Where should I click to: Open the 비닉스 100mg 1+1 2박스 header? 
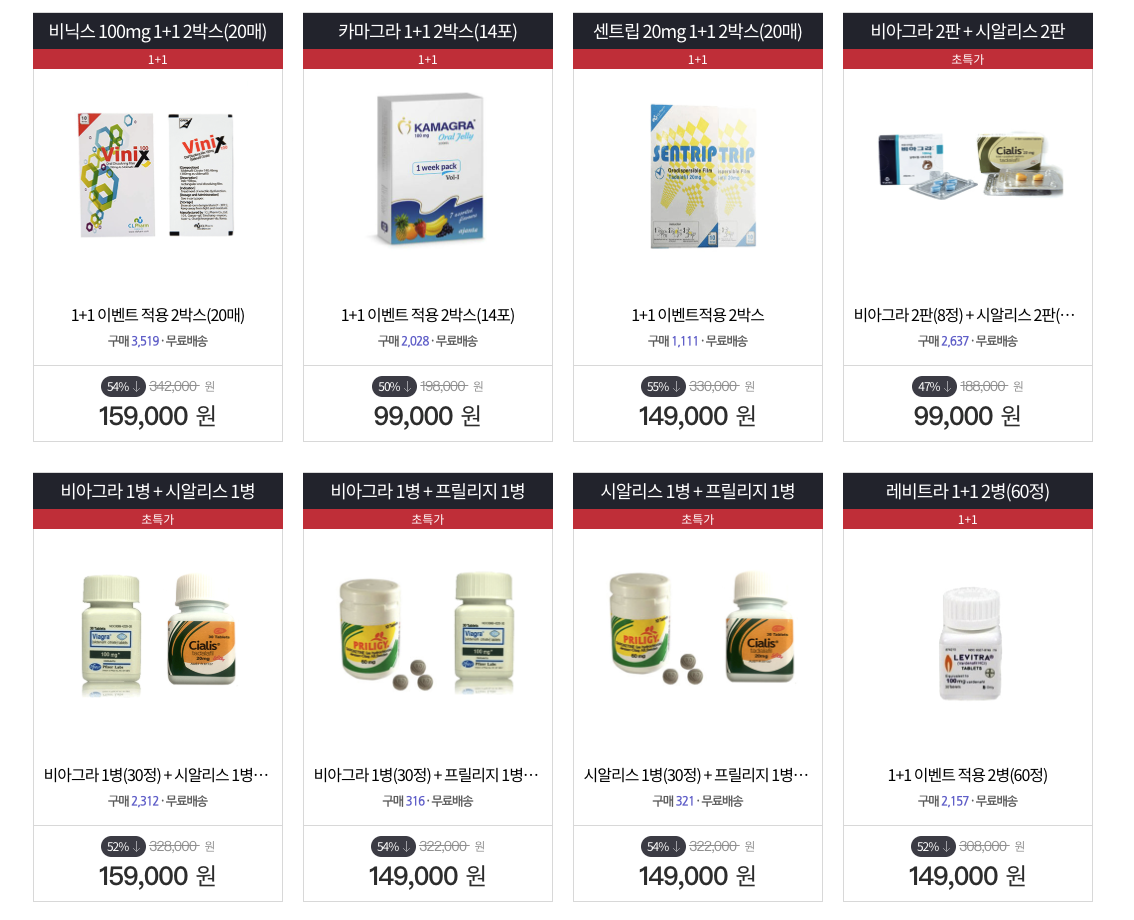click(x=158, y=31)
